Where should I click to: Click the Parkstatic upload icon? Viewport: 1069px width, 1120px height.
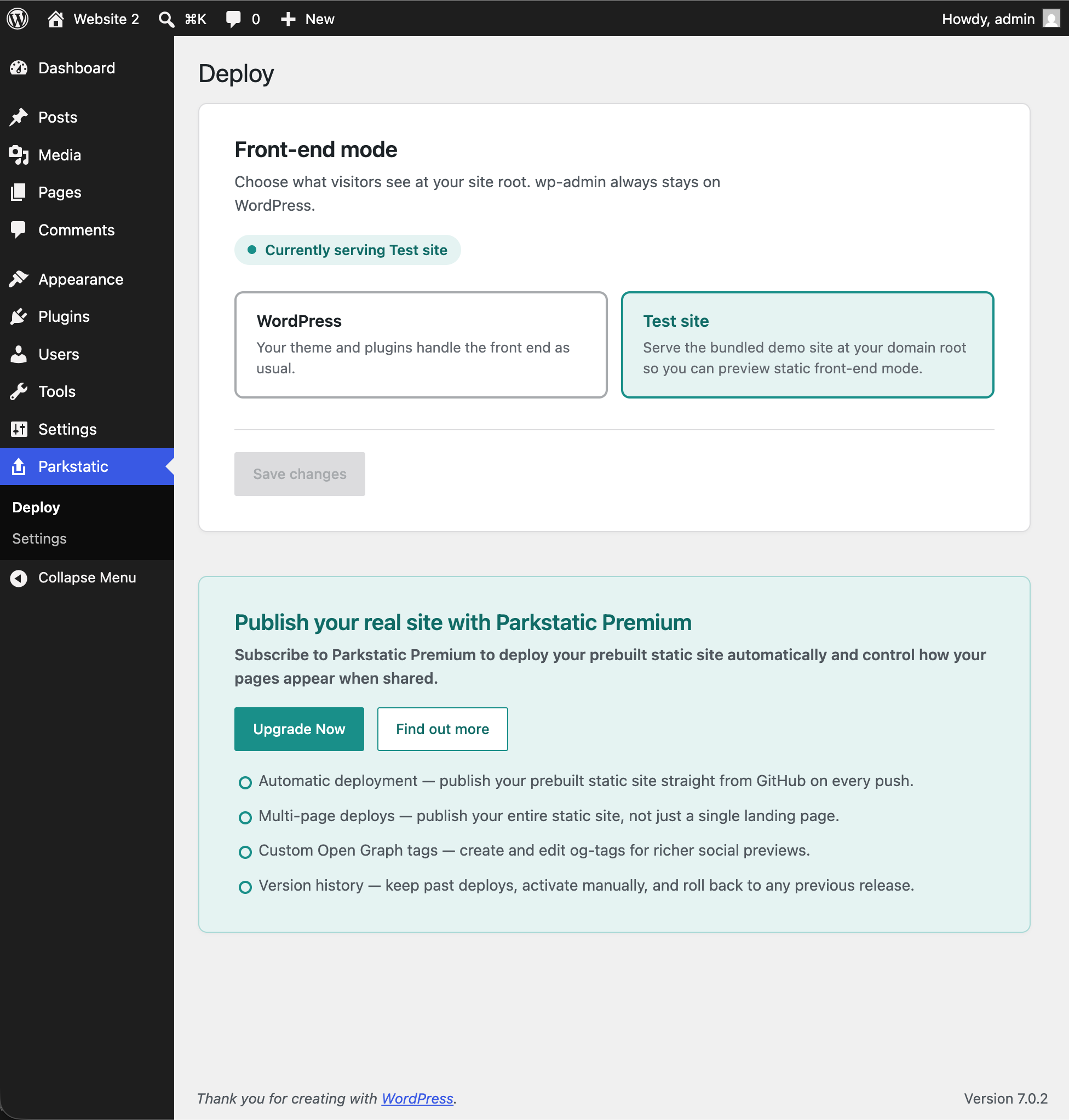pos(19,466)
